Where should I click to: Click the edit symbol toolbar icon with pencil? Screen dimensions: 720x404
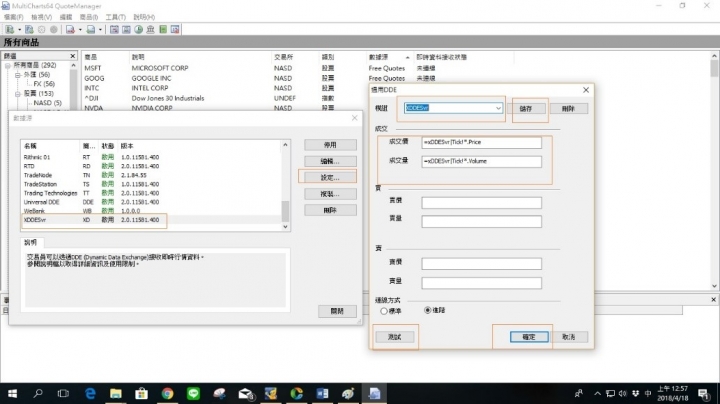click(29, 29)
